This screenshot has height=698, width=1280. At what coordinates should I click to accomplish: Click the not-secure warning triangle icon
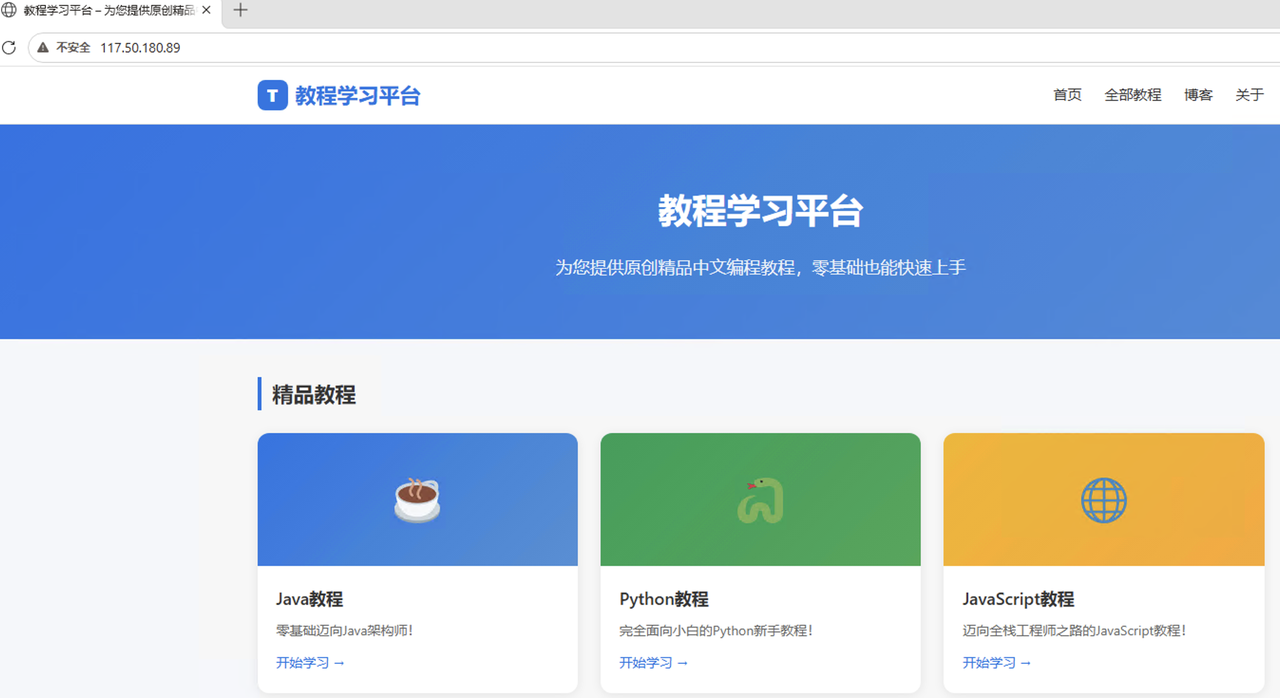43,47
